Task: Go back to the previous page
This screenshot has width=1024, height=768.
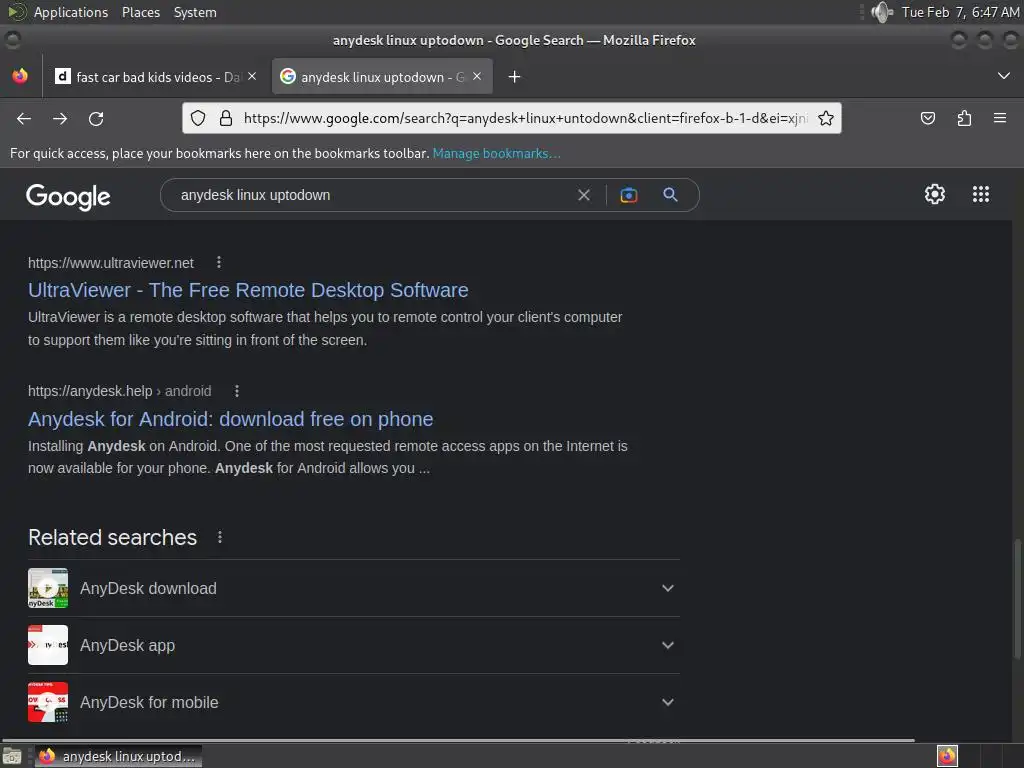Action: [24, 118]
